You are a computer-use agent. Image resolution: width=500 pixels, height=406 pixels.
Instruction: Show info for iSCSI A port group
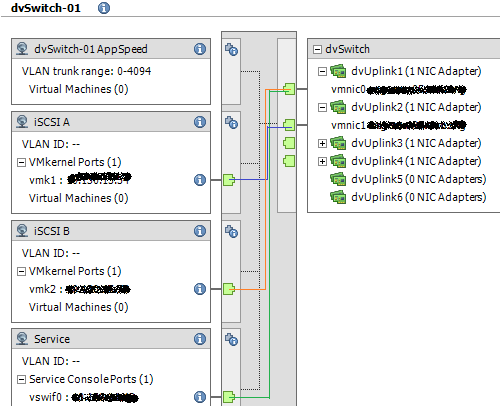pos(200,122)
